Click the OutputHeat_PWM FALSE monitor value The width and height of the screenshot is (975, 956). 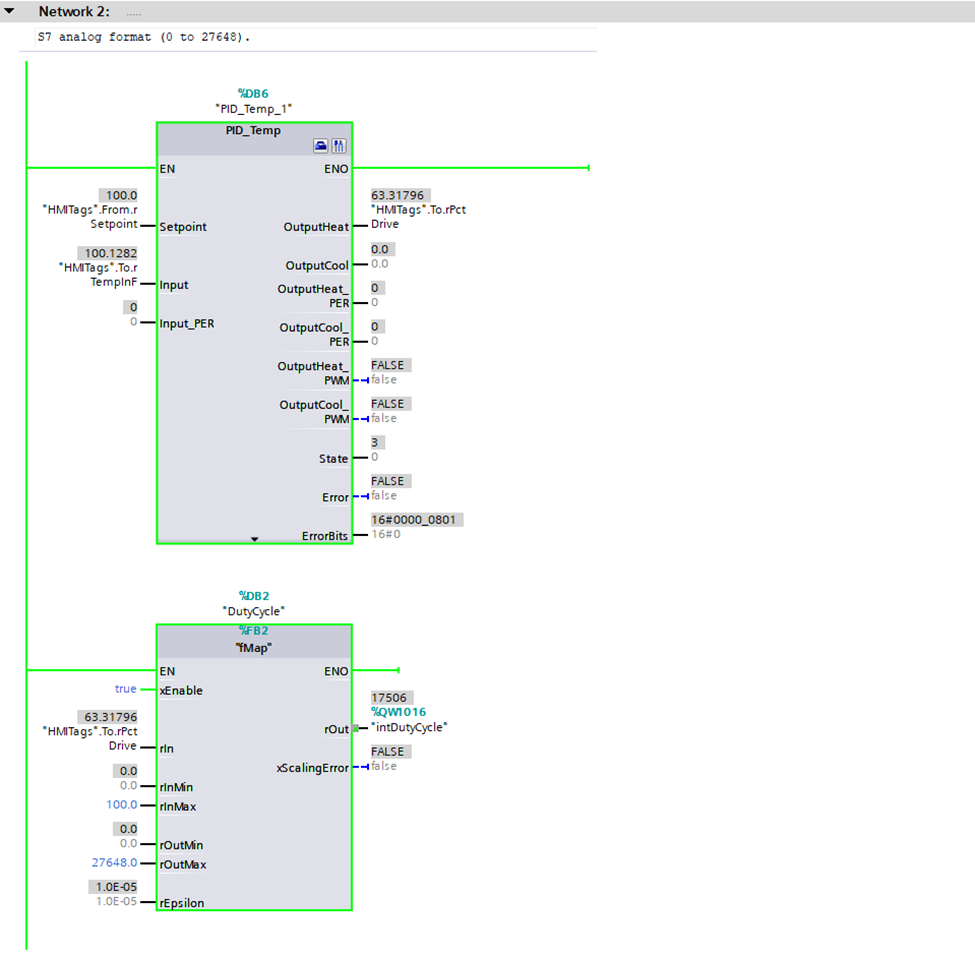point(390,365)
